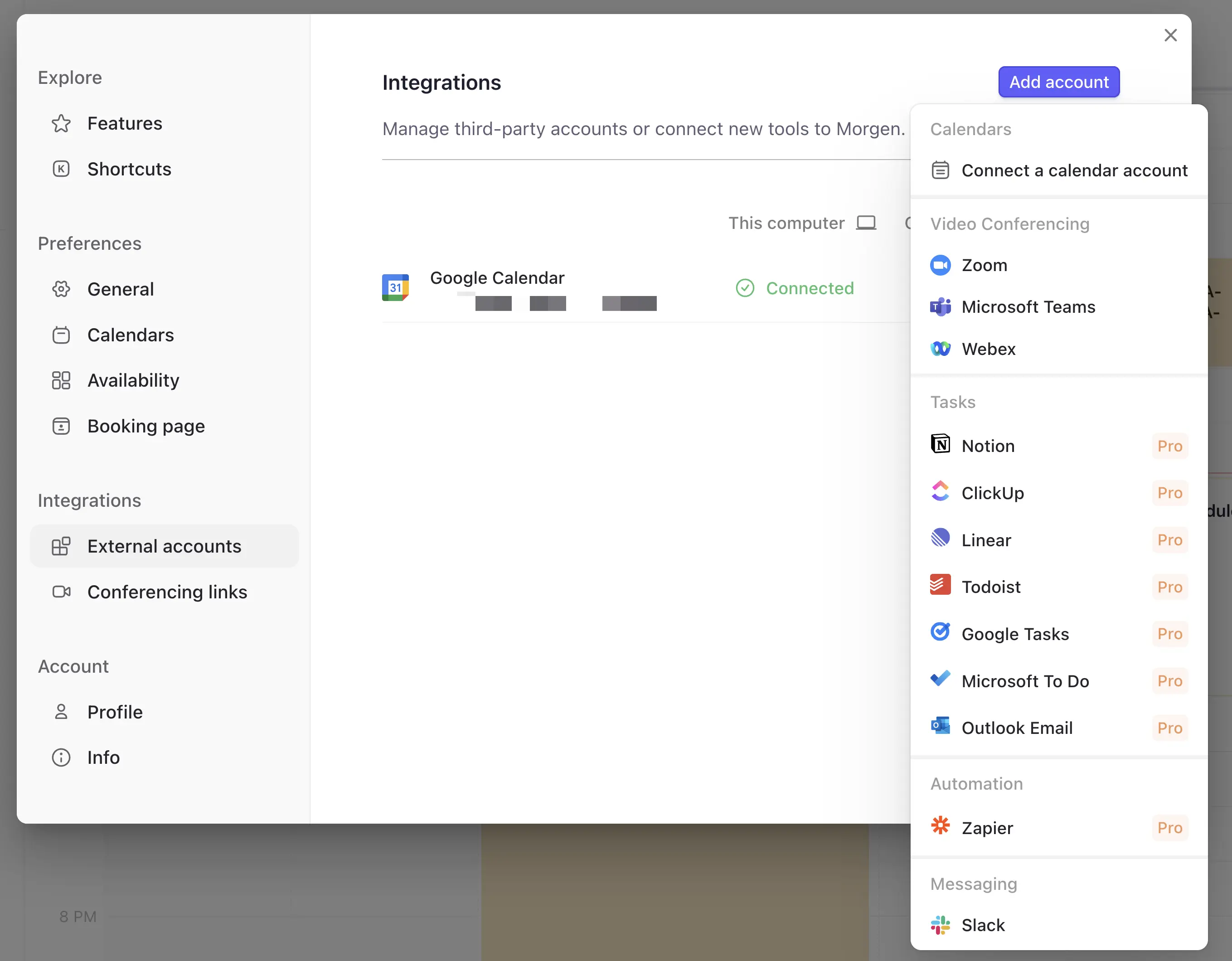Open the Profile page

click(164, 713)
